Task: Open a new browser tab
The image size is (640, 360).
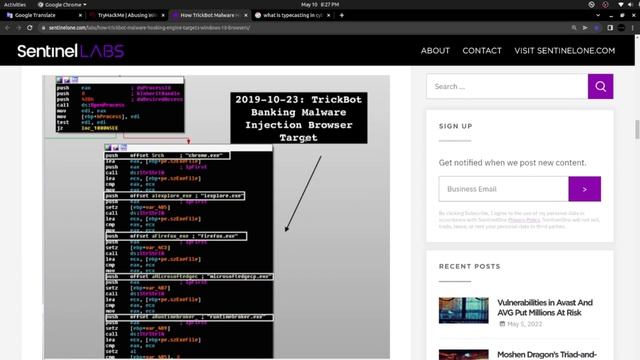Action: pos(342,15)
